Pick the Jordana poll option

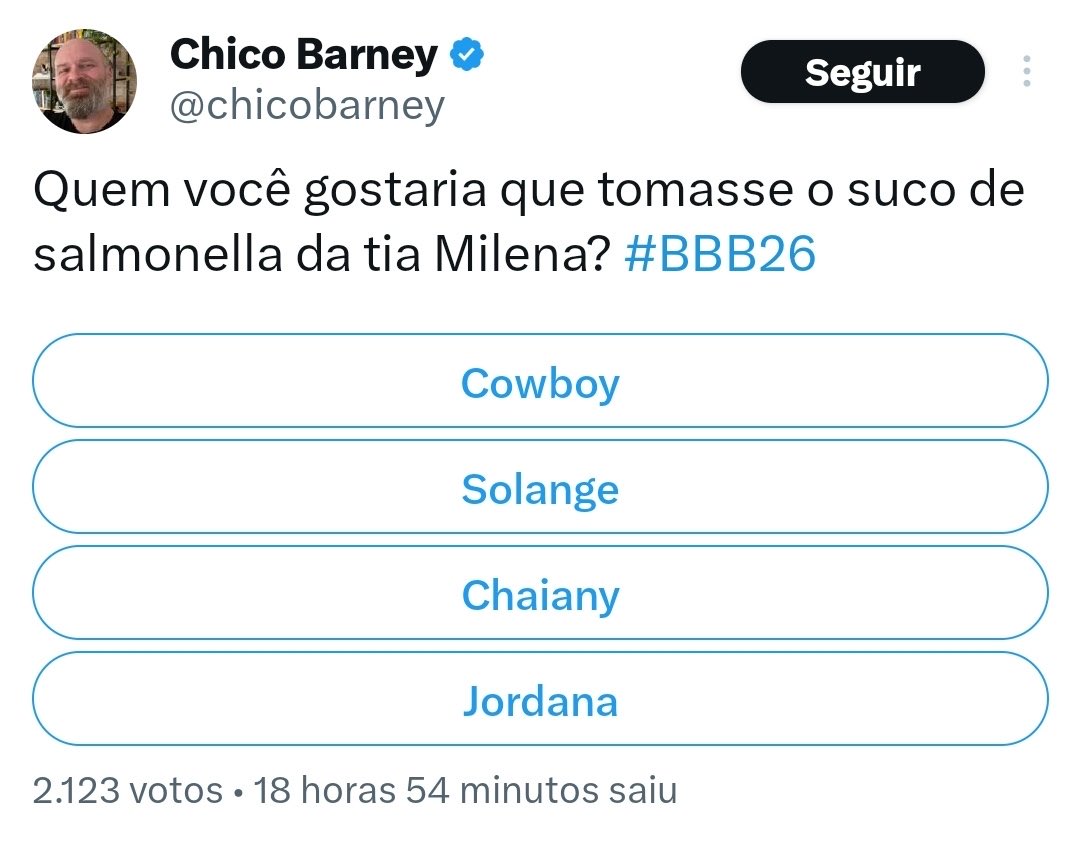point(540,701)
